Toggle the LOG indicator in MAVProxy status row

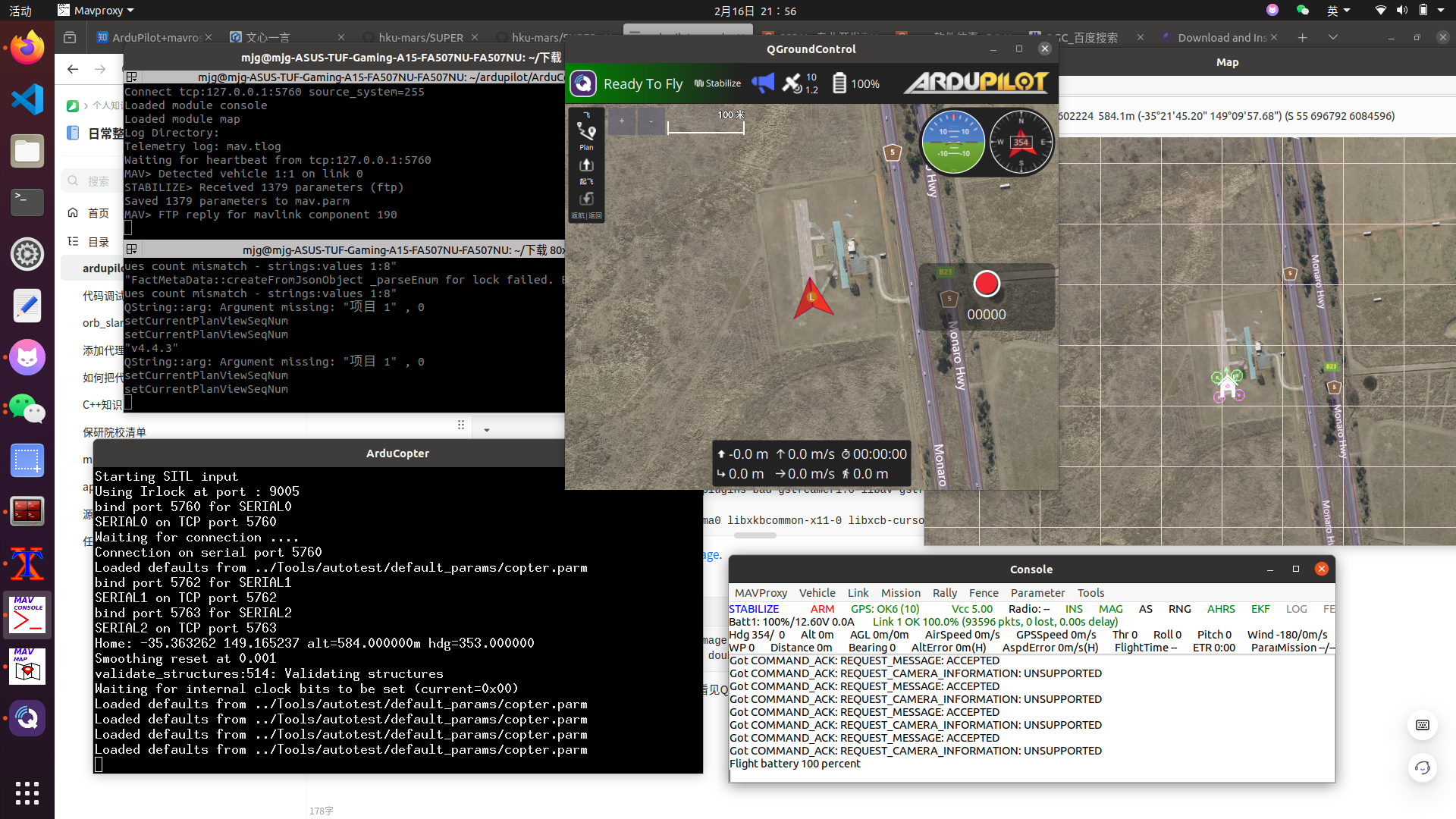pyautogui.click(x=1296, y=609)
